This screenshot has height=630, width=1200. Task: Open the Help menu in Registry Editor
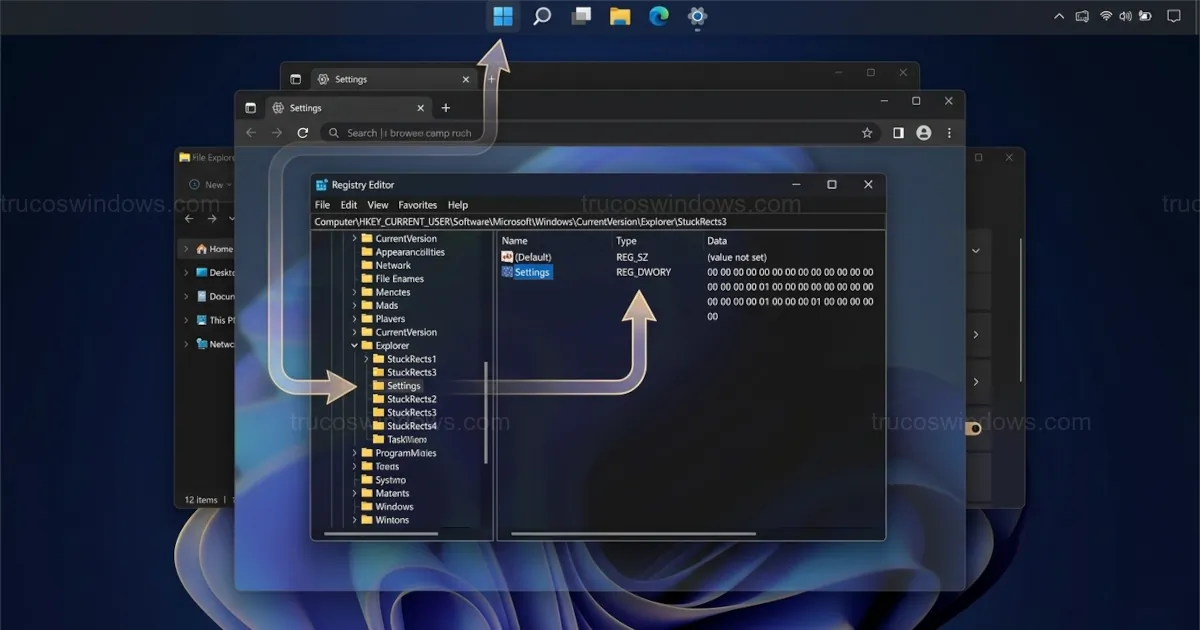point(458,205)
